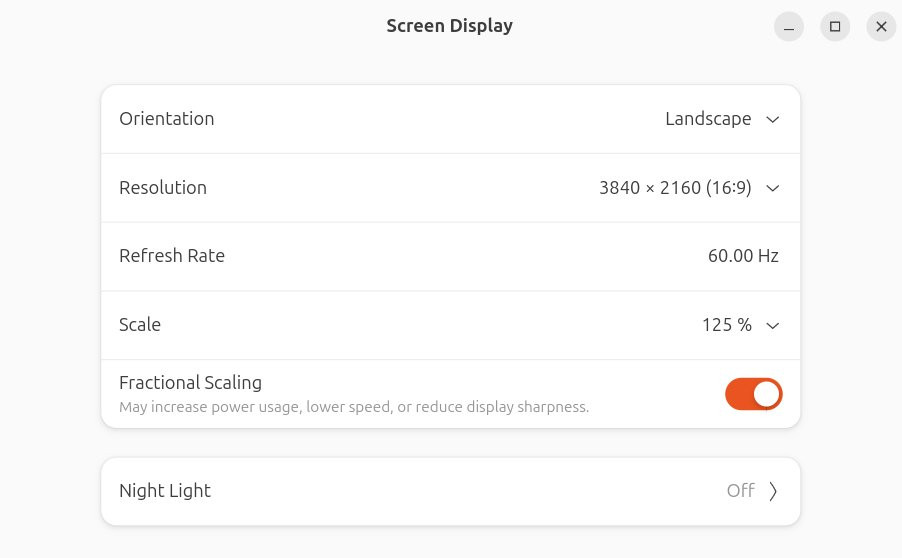Click the Scale row label
The height and width of the screenshot is (558, 902).
click(x=140, y=325)
